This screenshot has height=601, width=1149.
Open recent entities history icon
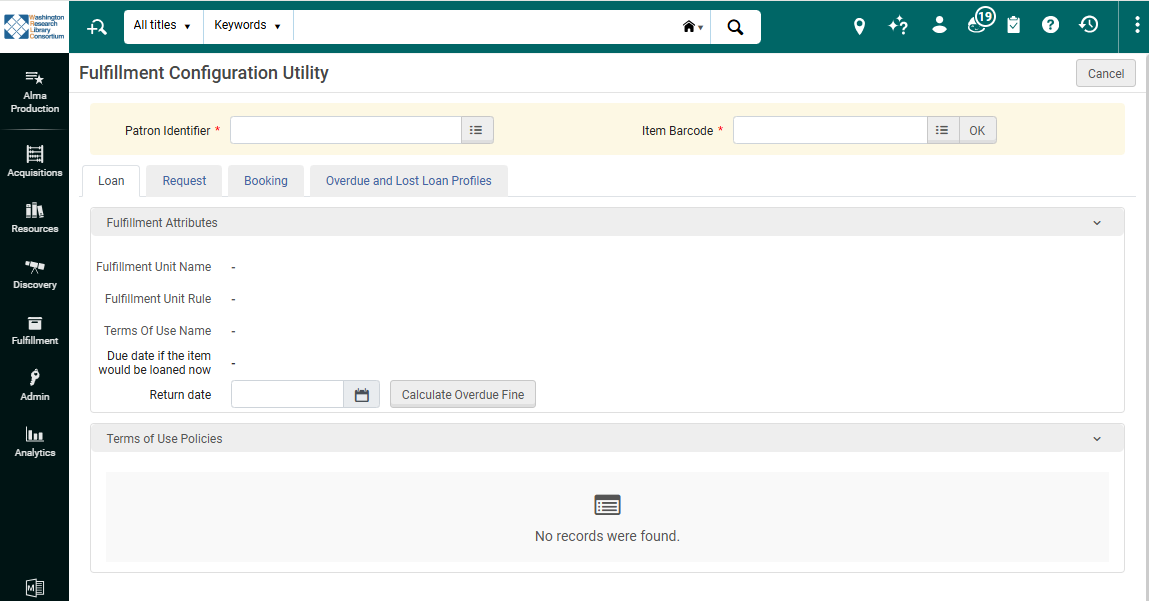click(1089, 25)
